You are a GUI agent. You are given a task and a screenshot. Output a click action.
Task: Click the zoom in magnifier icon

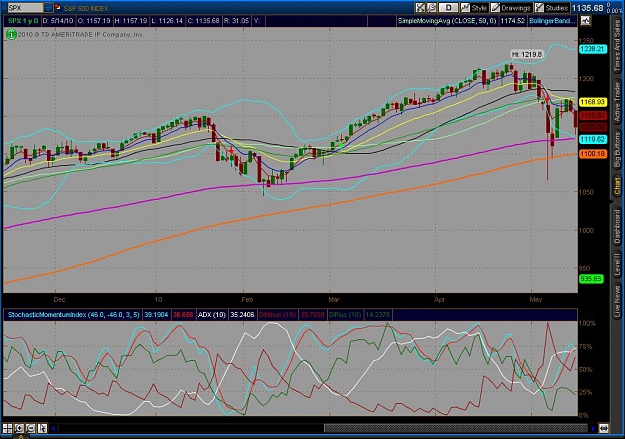(x=19, y=429)
